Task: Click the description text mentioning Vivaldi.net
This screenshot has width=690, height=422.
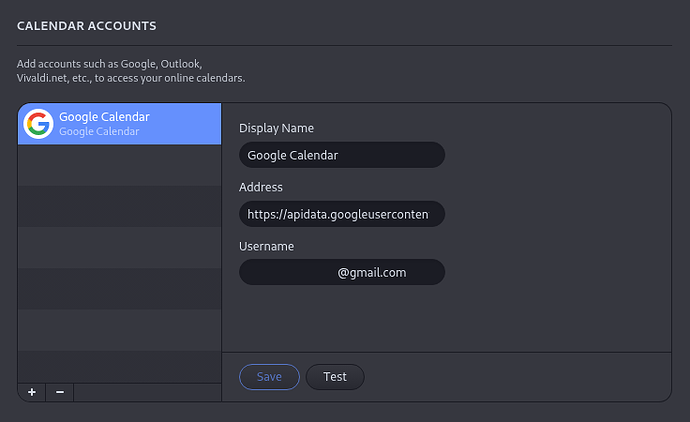Action: (130, 77)
